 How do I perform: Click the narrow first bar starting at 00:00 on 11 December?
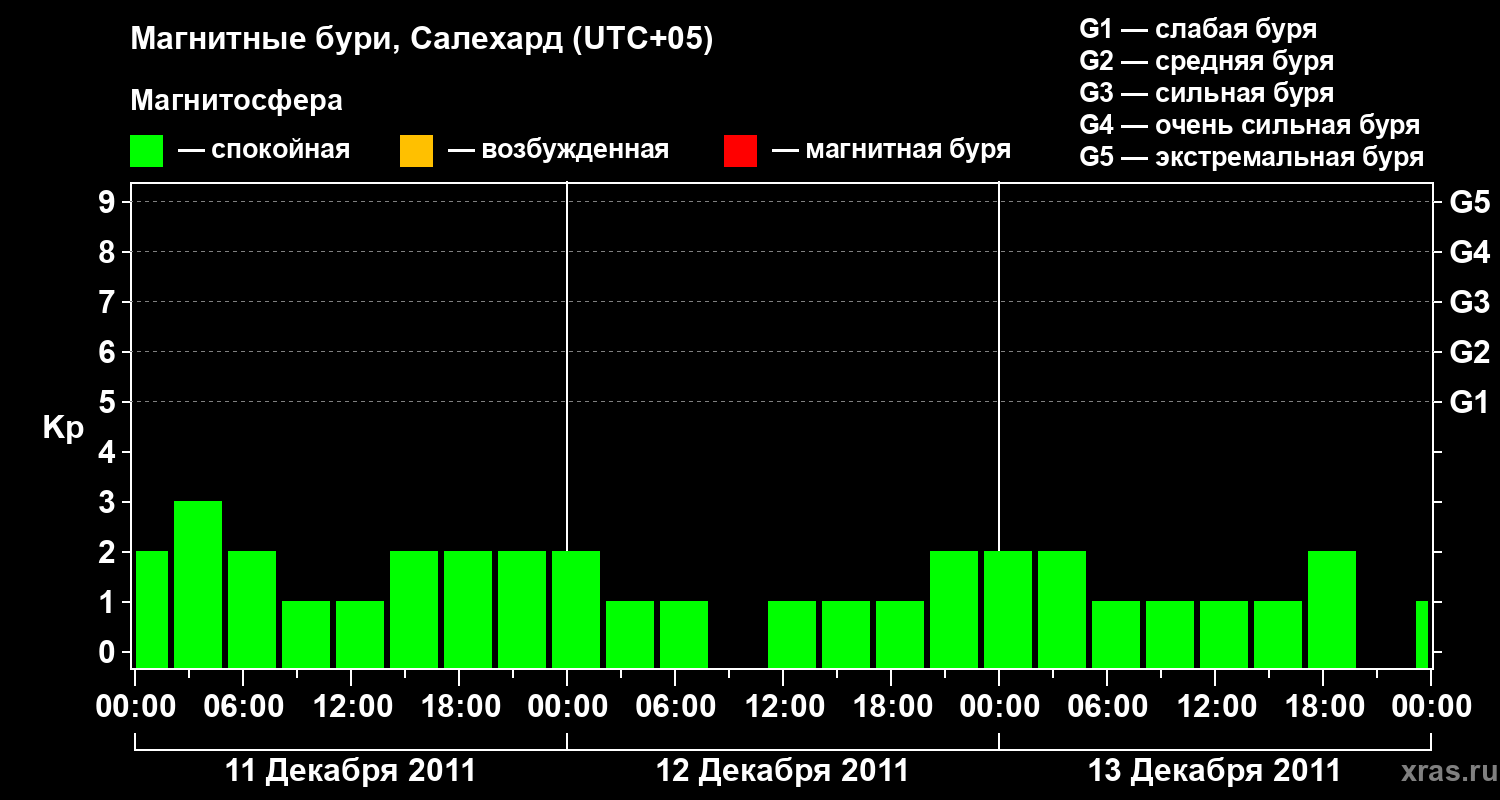pyautogui.click(x=152, y=609)
